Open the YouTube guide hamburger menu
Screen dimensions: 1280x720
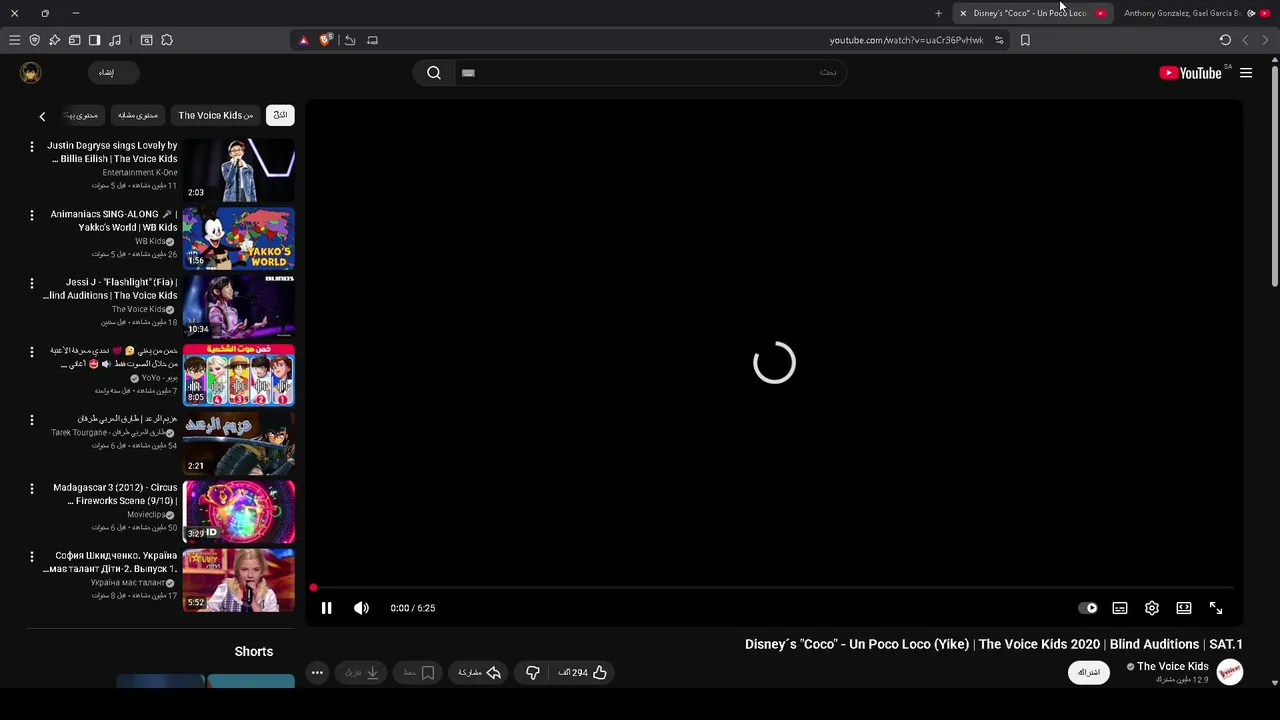click(x=1246, y=73)
